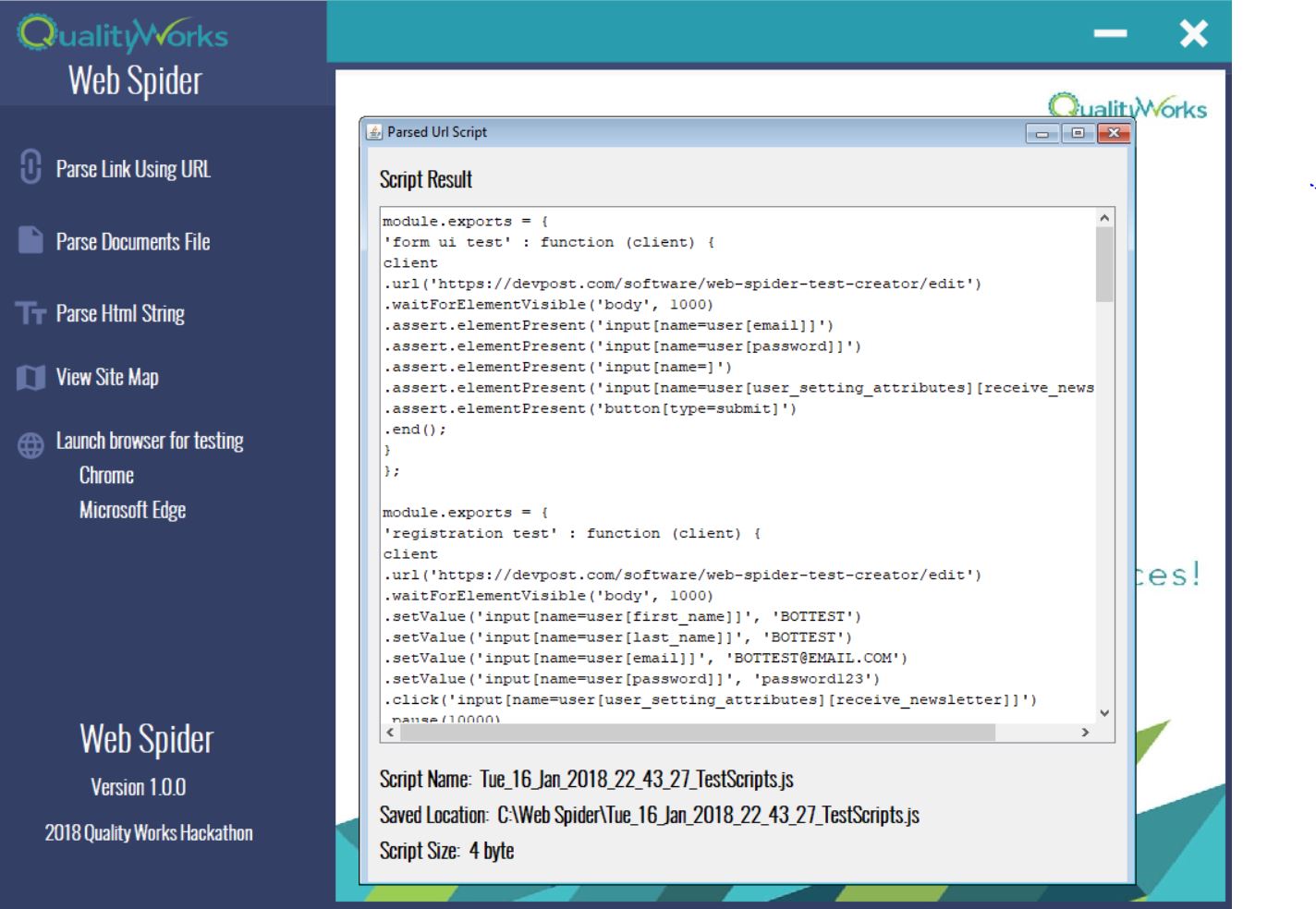Click the .assert.elementPresent('button[type=submit]') line
1316x909 pixels.
(590, 408)
